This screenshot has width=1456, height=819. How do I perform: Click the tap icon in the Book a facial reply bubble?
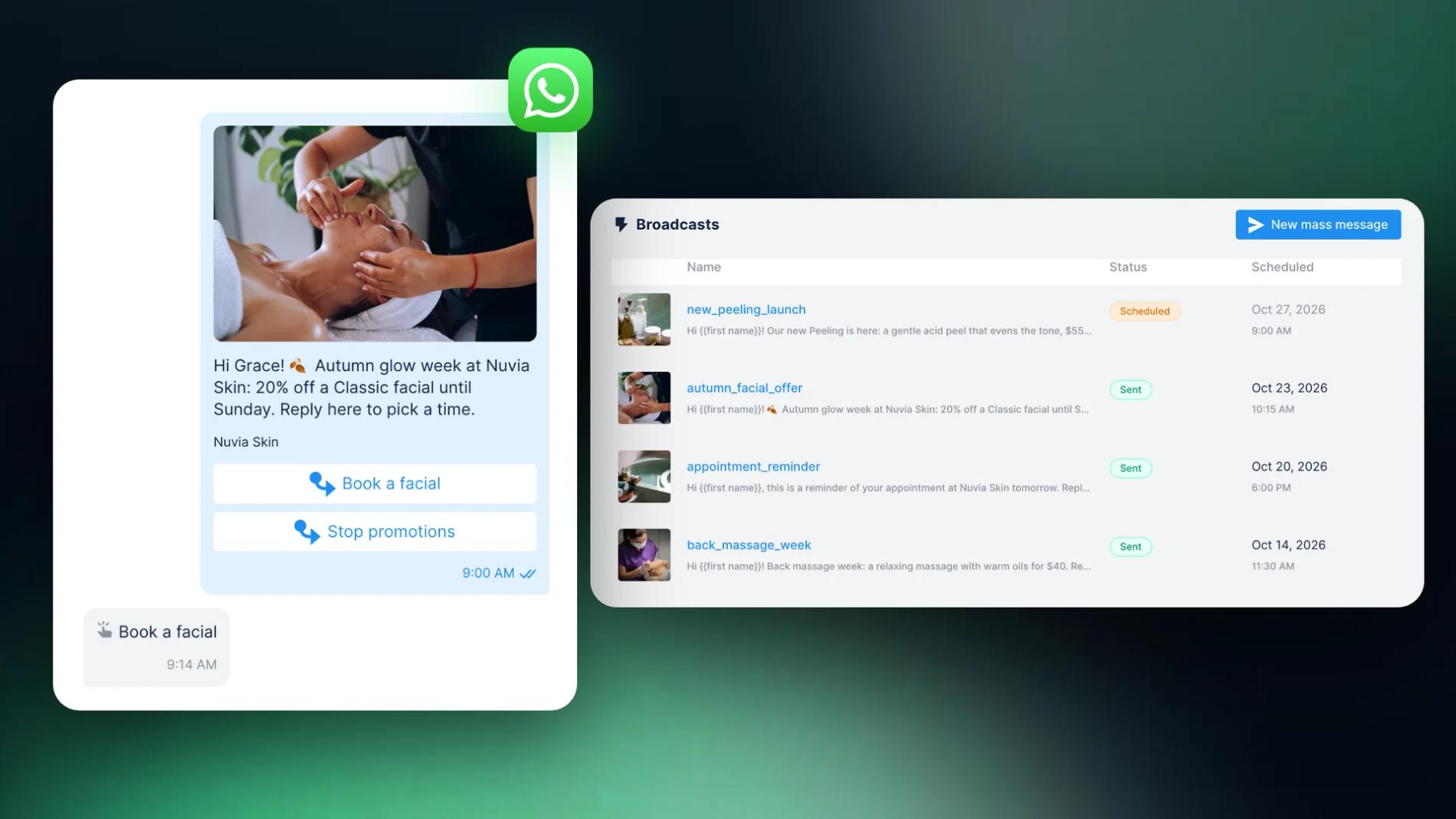point(104,630)
